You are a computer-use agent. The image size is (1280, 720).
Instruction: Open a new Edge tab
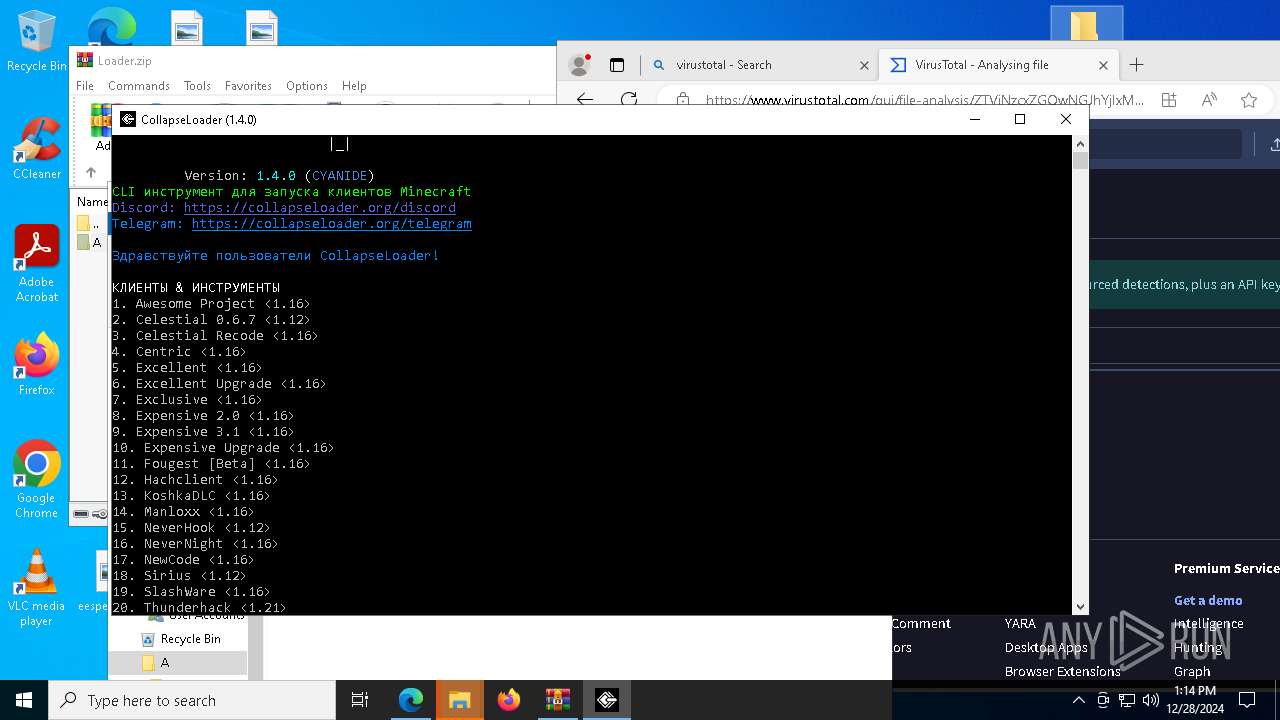click(1136, 65)
